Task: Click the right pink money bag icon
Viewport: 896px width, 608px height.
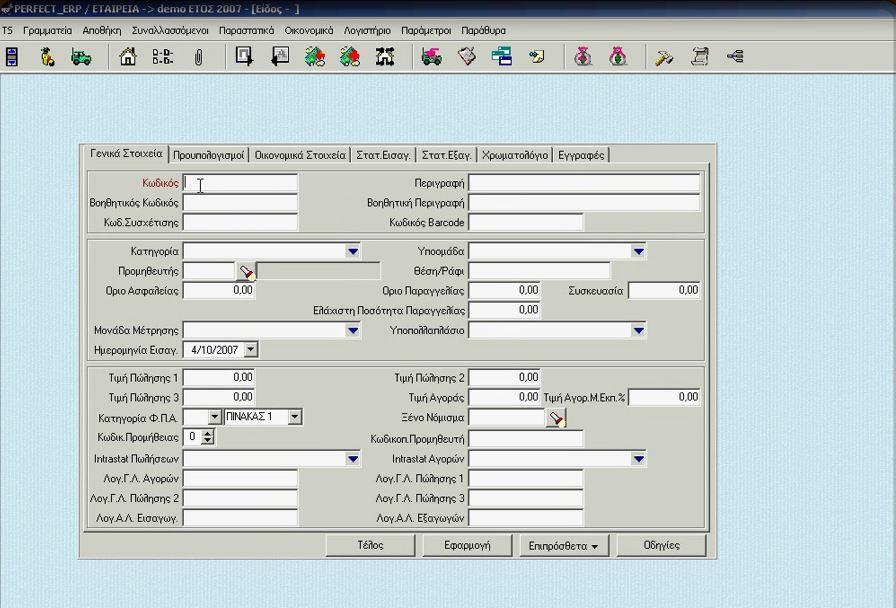Action: 618,57
